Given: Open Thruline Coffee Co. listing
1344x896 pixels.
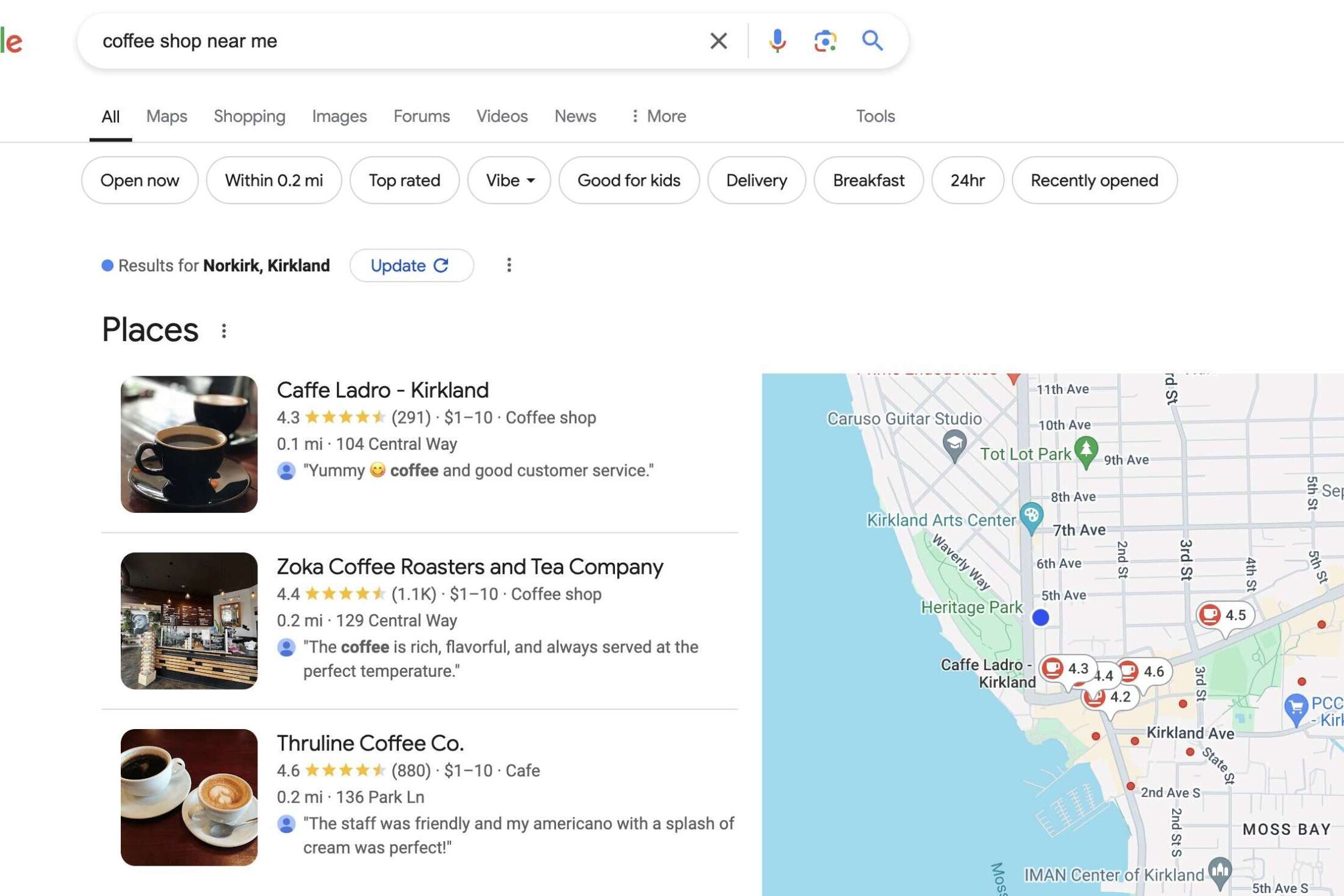Looking at the screenshot, I should pyautogui.click(x=370, y=743).
